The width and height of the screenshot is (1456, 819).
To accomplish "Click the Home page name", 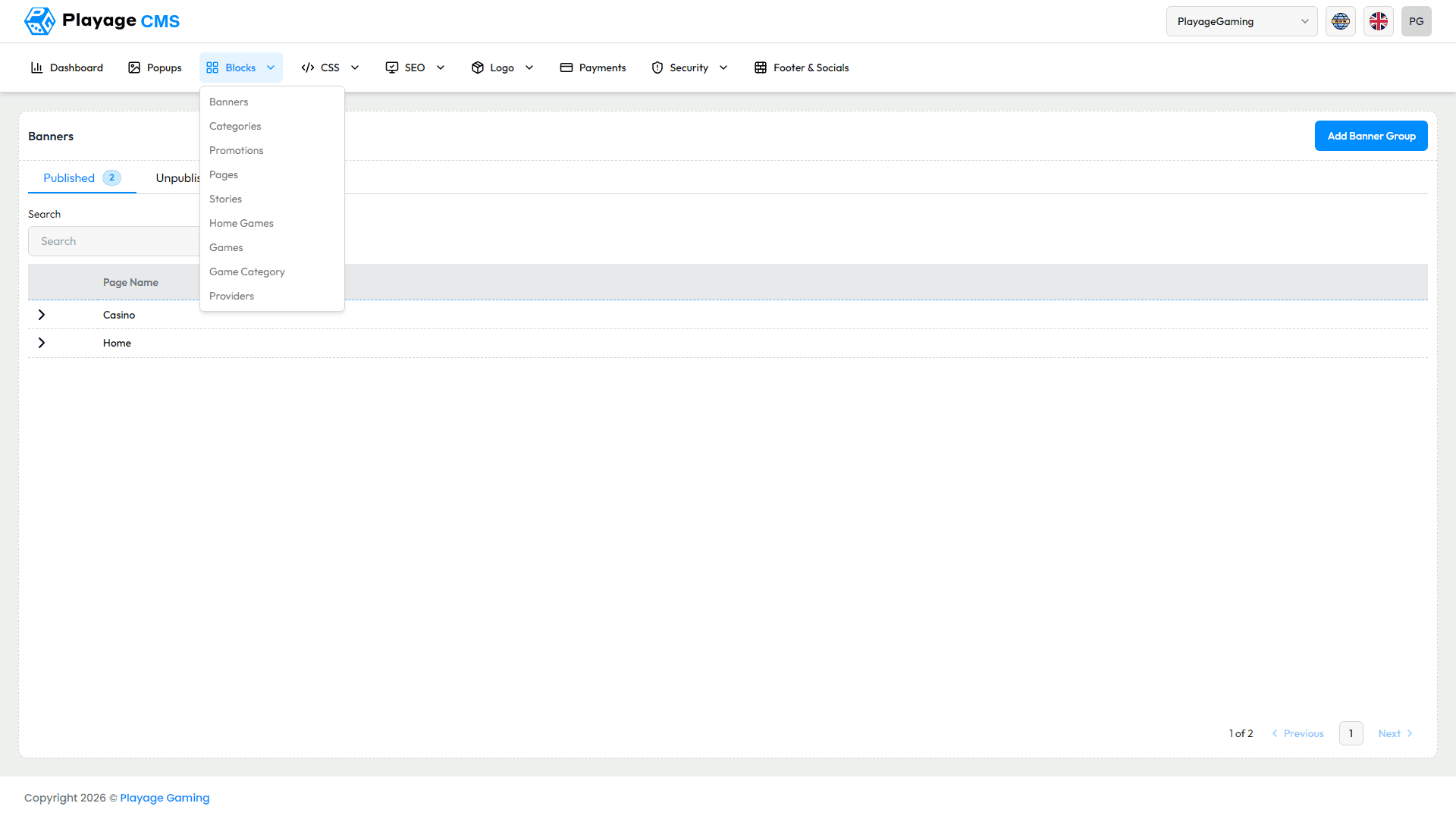I will tap(117, 343).
